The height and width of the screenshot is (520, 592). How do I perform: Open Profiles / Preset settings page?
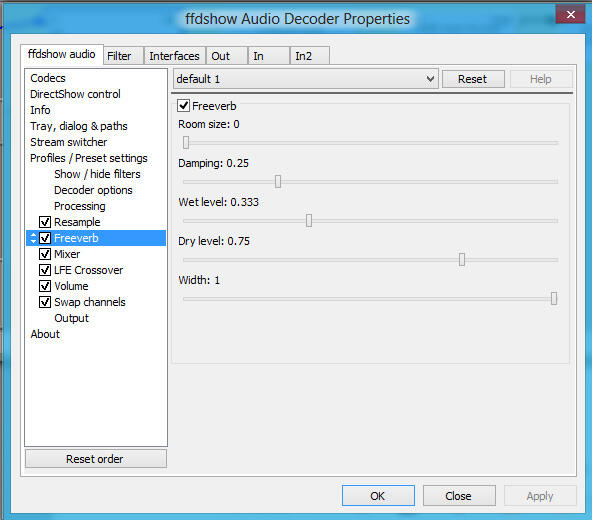[x=89, y=158]
